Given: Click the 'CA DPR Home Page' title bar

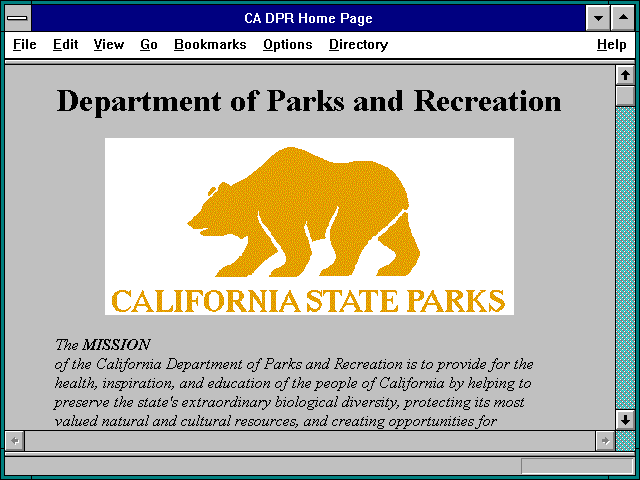Looking at the screenshot, I should pyautogui.click(x=308, y=18).
